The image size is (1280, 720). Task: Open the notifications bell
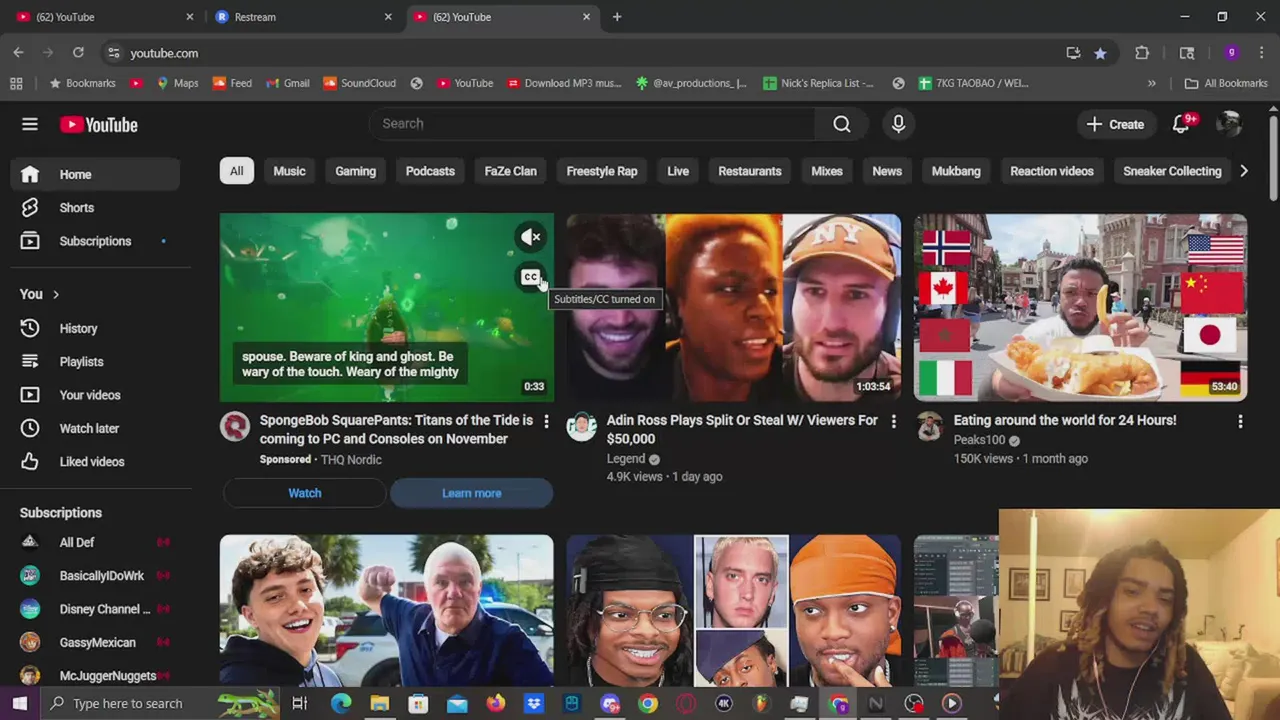1181,124
